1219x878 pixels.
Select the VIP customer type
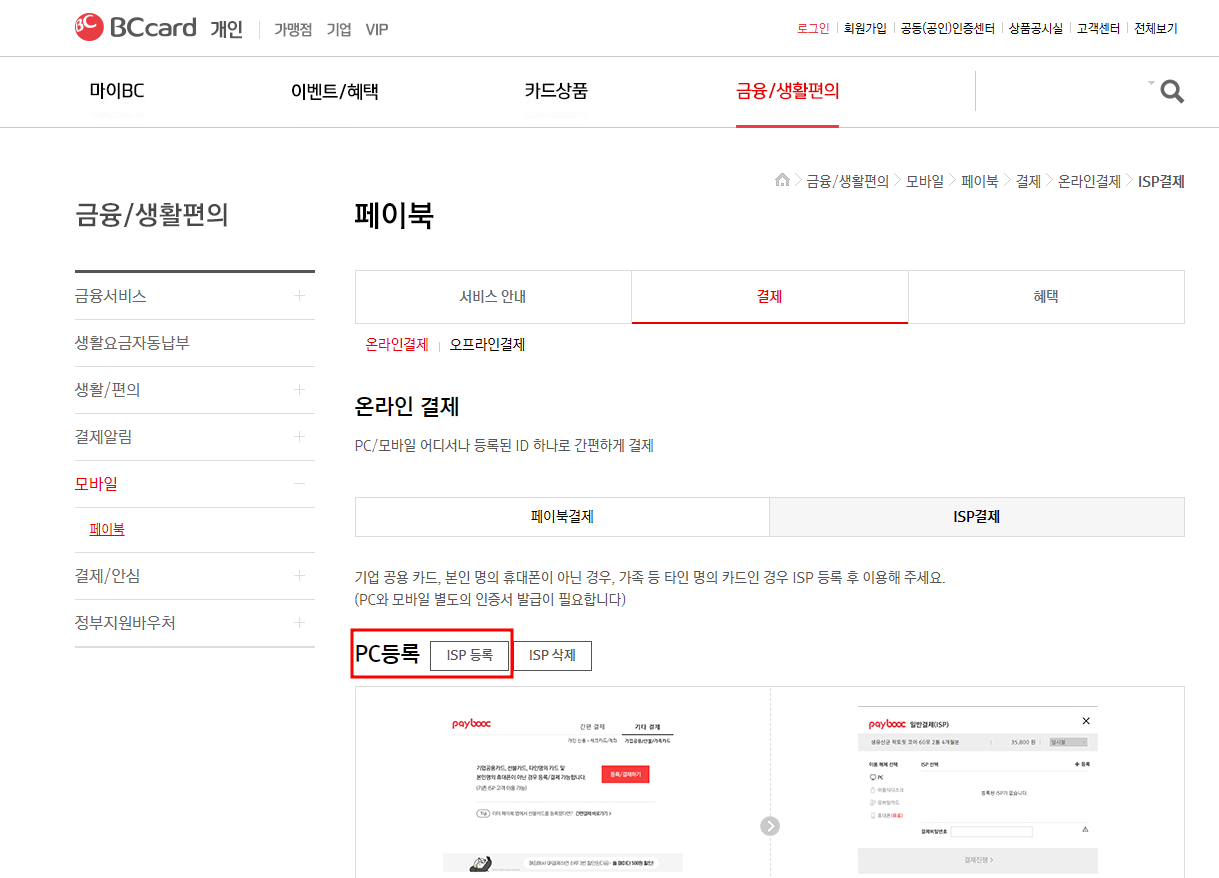click(377, 29)
